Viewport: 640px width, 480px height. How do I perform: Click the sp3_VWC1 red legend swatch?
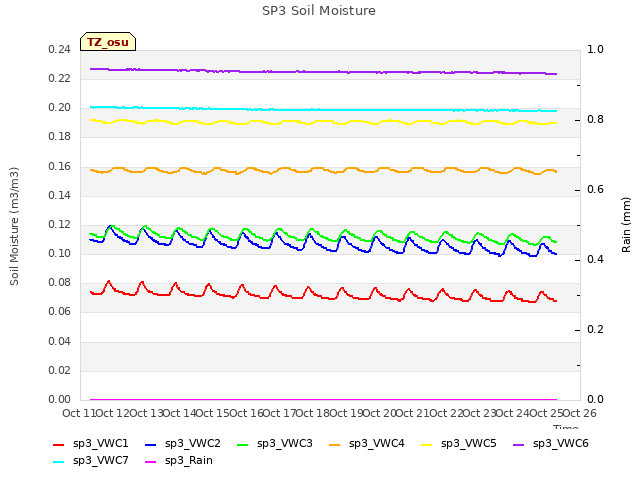(59, 444)
